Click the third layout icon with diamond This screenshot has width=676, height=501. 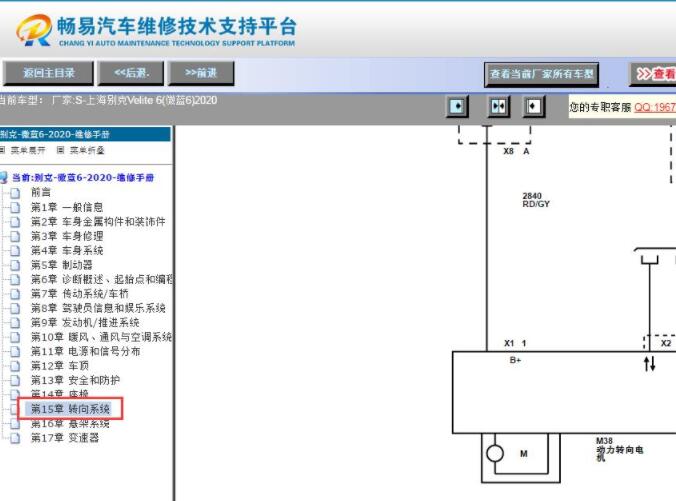[x=534, y=106]
